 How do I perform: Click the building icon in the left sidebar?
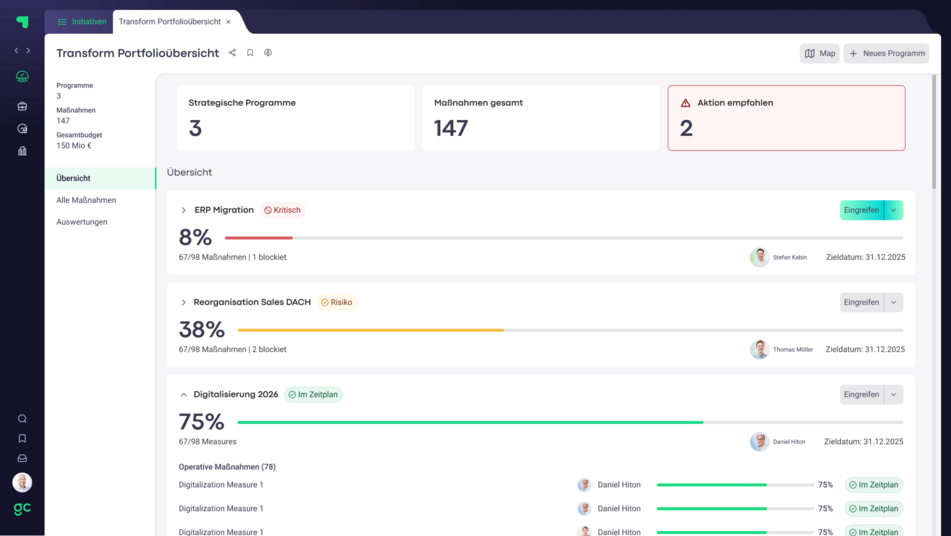(22, 151)
